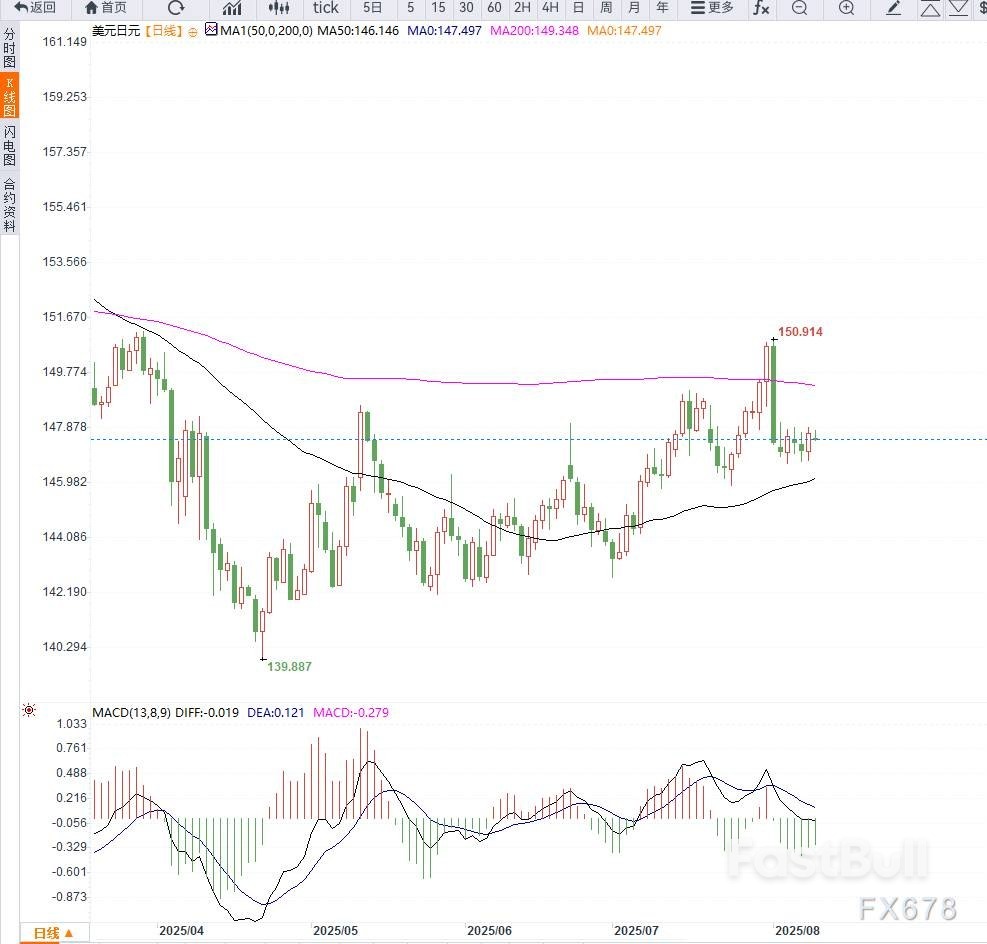The width and height of the screenshot is (987, 944).
Task: Select the bar-and-line chart style icon
Action: (232, 8)
